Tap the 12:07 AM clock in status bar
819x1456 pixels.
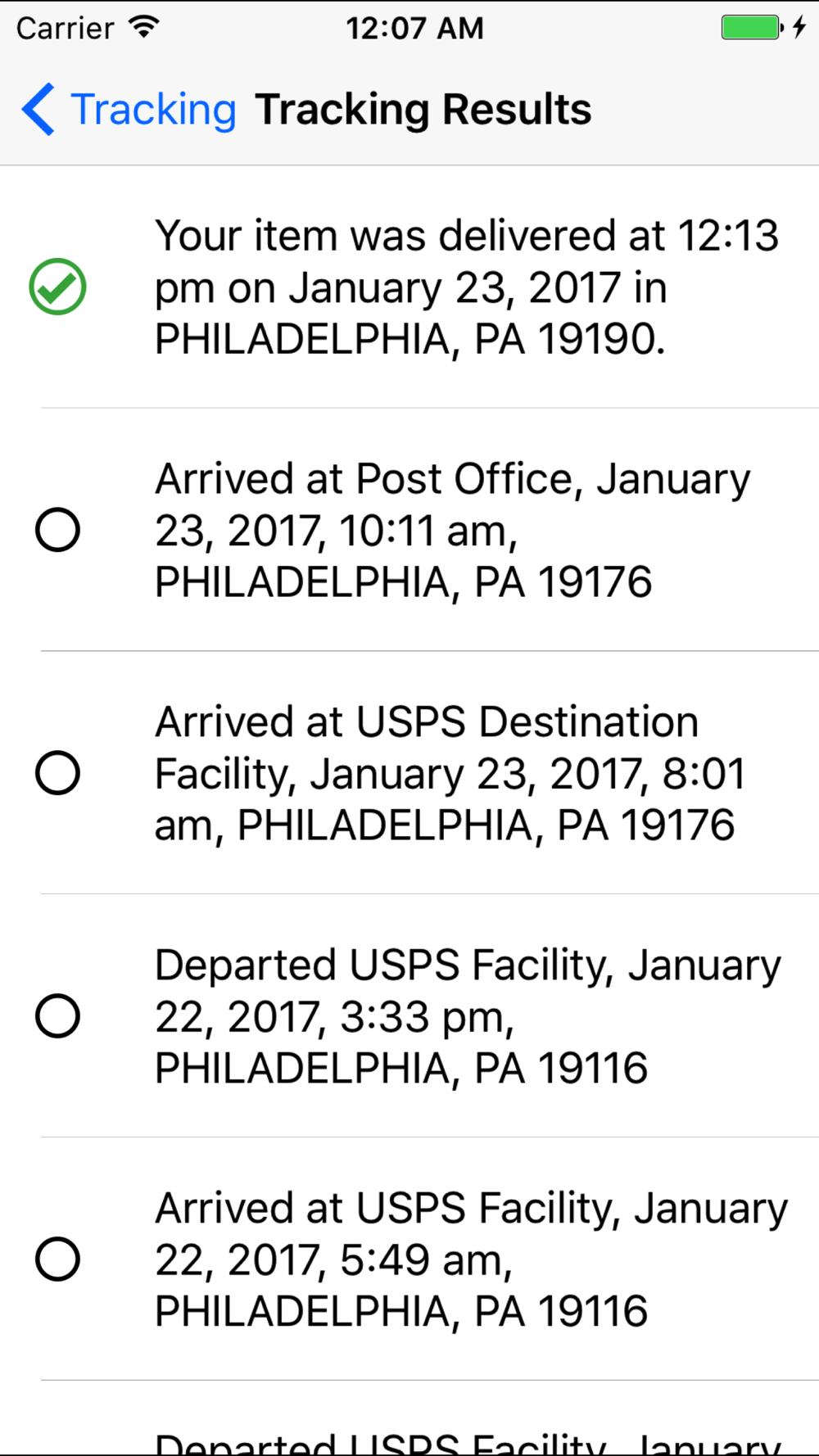[414, 29]
